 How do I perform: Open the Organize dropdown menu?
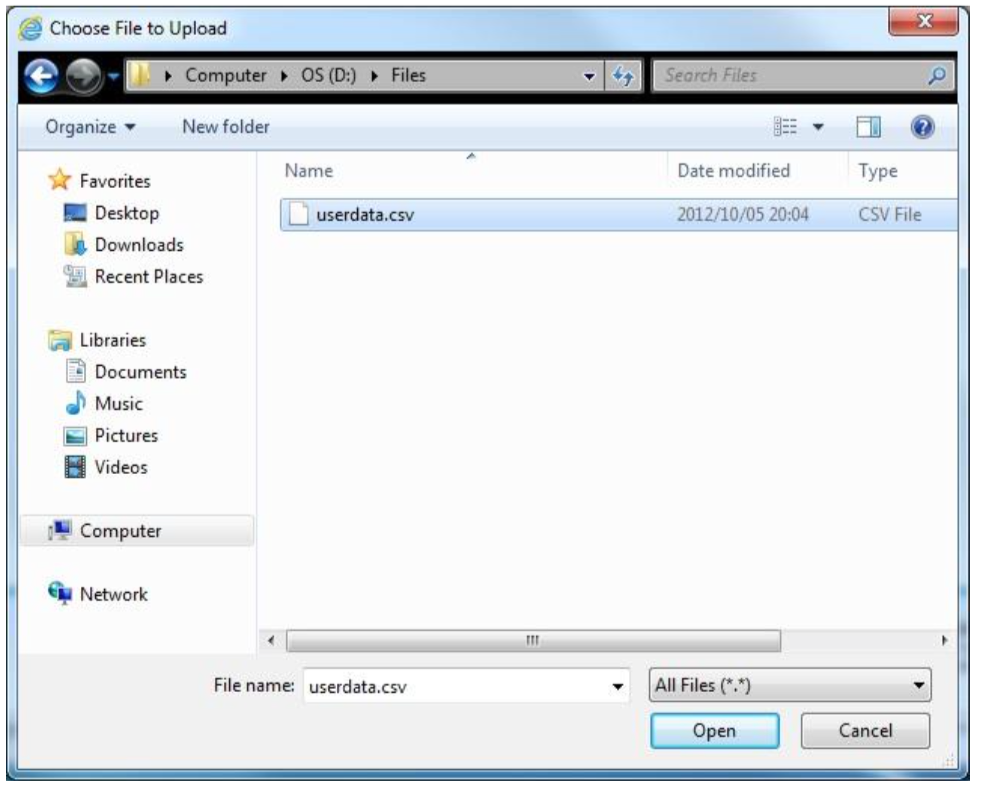pyautogui.click(x=91, y=128)
